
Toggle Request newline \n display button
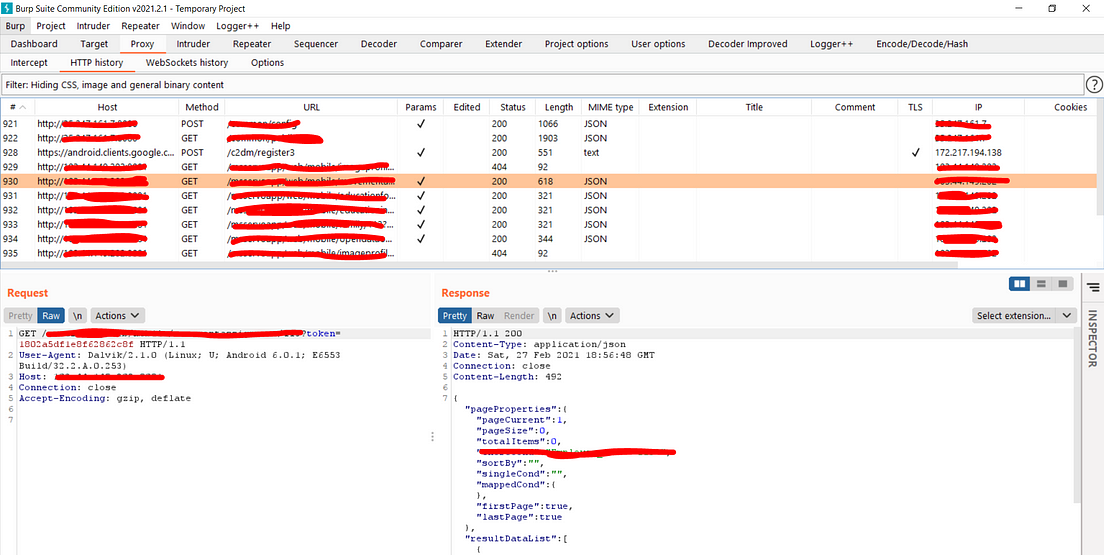pyautogui.click(x=77, y=316)
